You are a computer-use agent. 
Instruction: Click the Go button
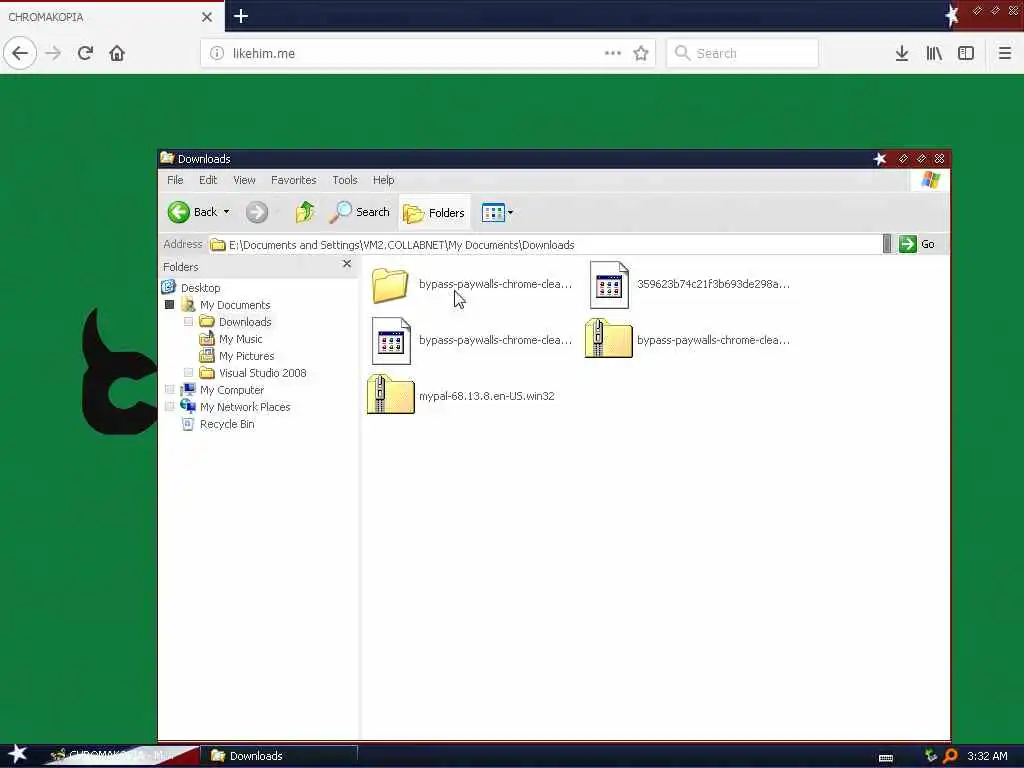(918, 244)
